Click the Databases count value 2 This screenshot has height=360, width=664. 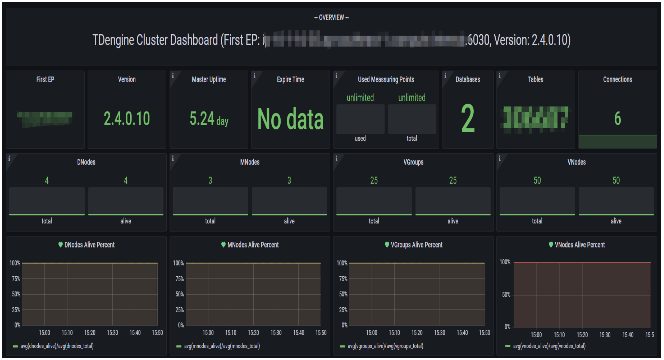(468, 119)
